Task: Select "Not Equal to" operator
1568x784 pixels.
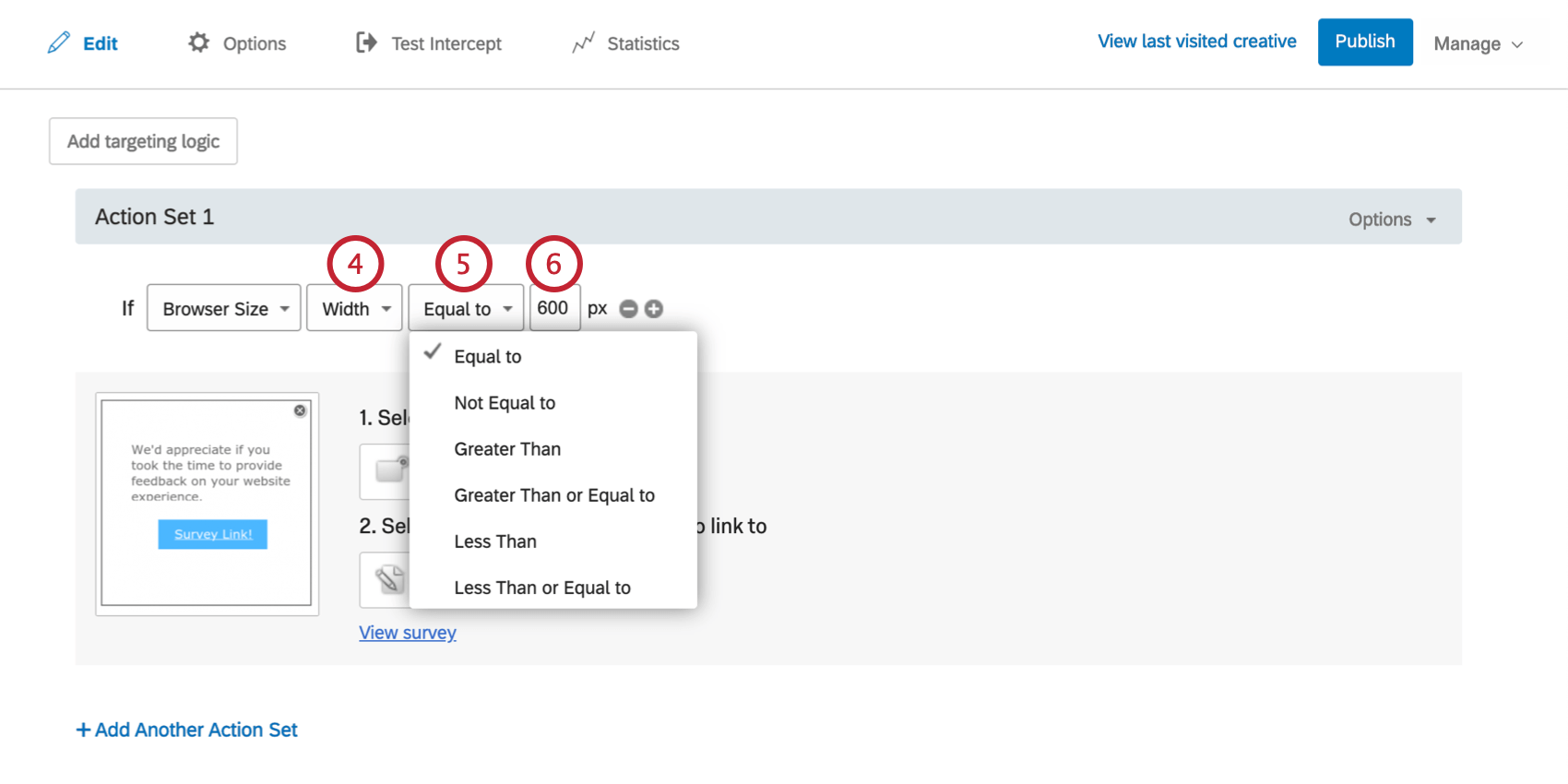Action: point(505,403)
